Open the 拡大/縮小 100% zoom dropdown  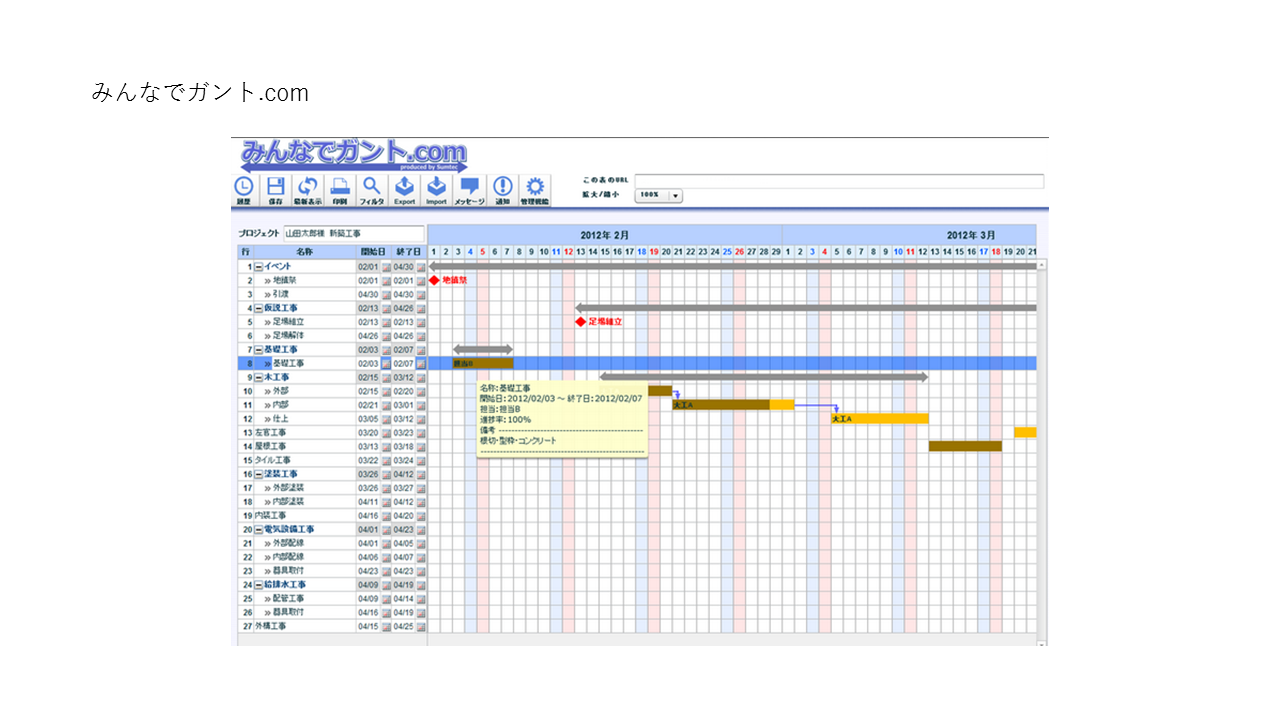coord(659,196)
